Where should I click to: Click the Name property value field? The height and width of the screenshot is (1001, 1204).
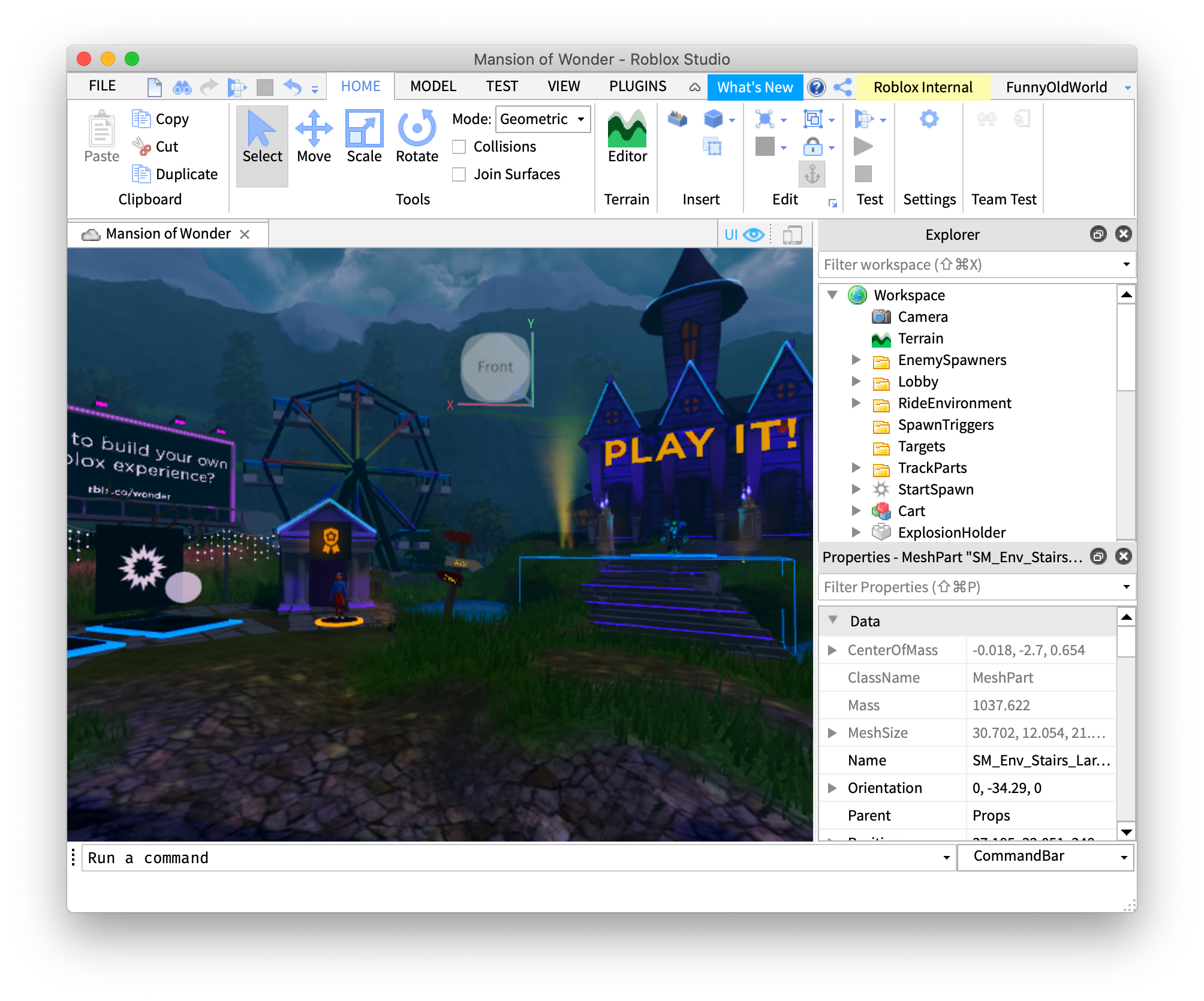coord(1041,760)
